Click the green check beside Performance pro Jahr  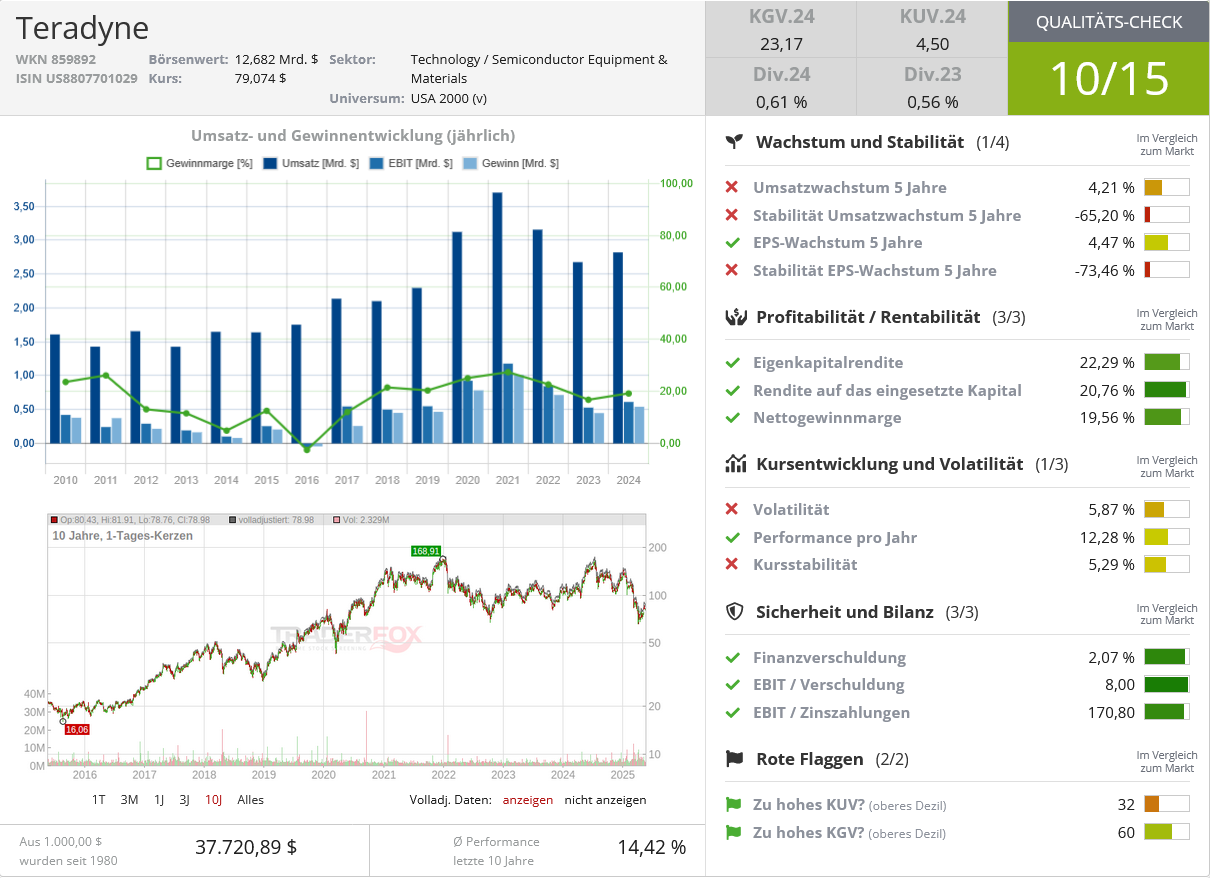pyautogui.click(x=732, y=537)
